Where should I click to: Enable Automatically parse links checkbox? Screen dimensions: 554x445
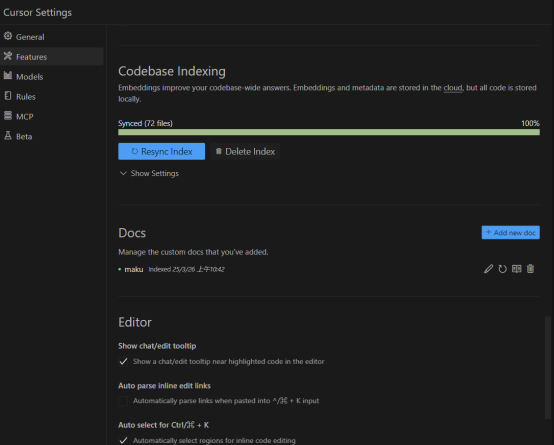123,401
